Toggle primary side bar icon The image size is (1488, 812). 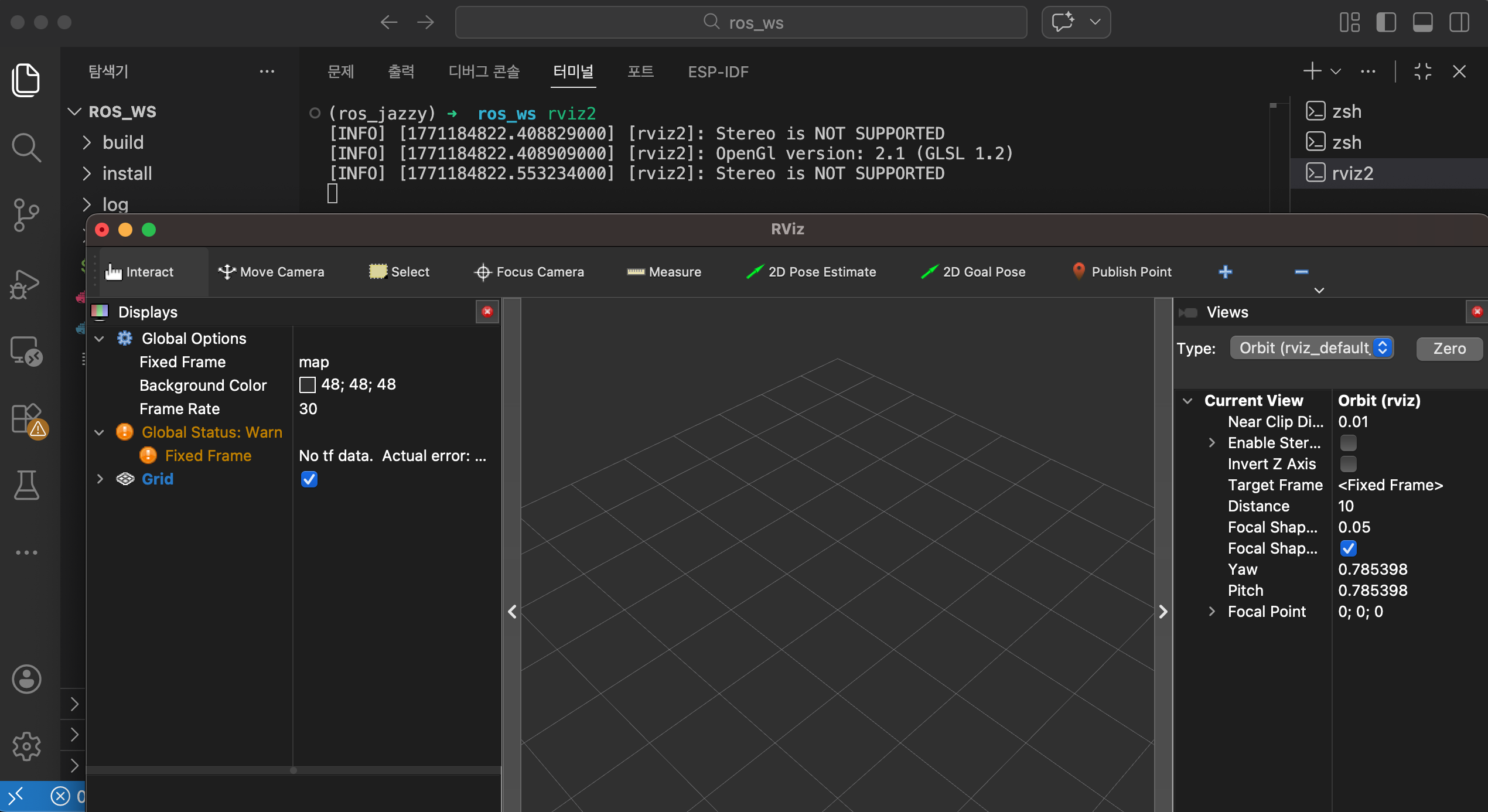[1386, 22]
